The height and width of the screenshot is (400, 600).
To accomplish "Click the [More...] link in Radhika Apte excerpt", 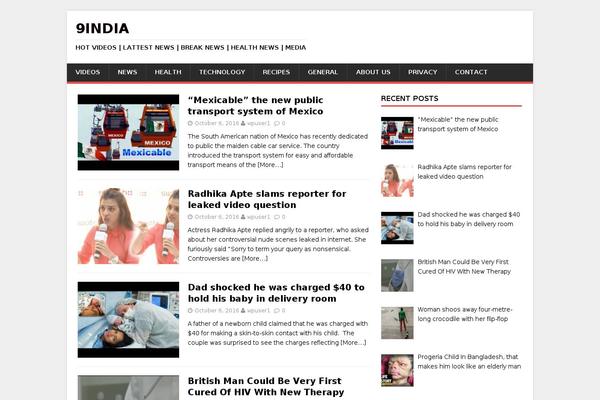I will [254, 258].
